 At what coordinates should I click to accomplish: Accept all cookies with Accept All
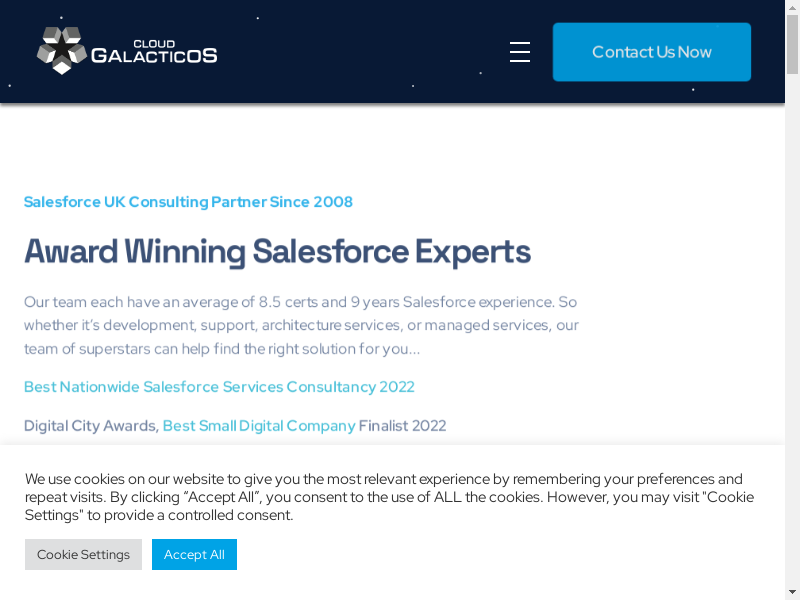pos(194,554)
